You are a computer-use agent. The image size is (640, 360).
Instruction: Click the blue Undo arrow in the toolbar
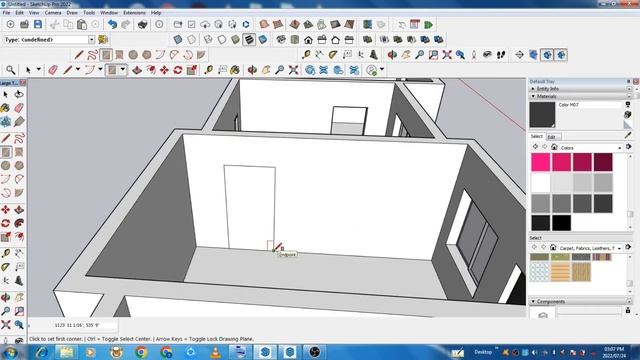click(112, 24)
